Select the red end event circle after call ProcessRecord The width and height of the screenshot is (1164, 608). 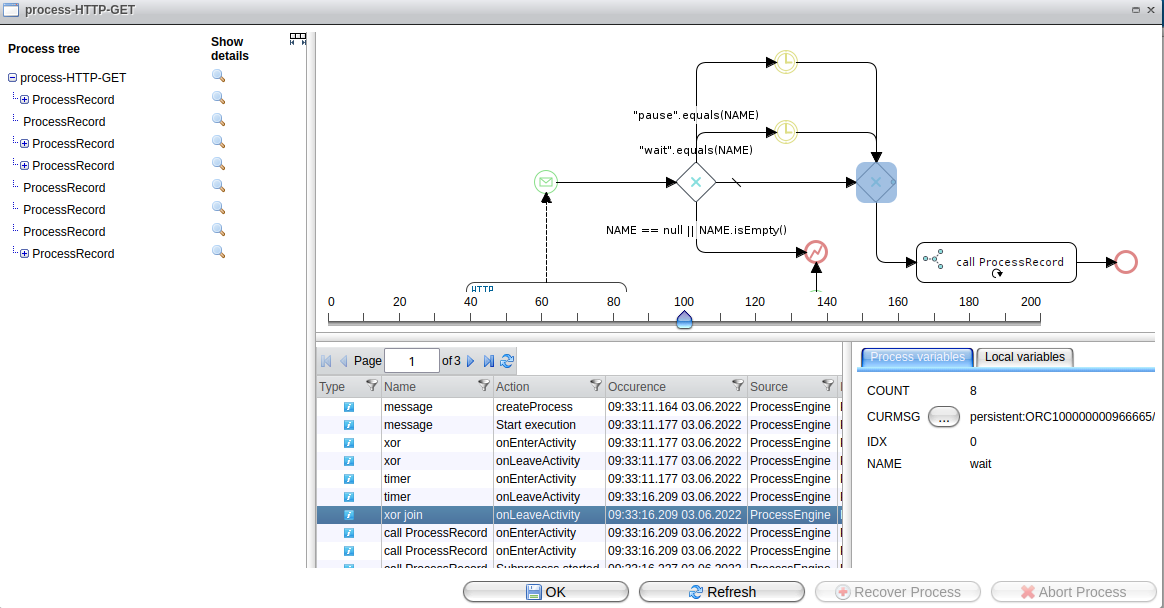click(x=1126, y=262)
